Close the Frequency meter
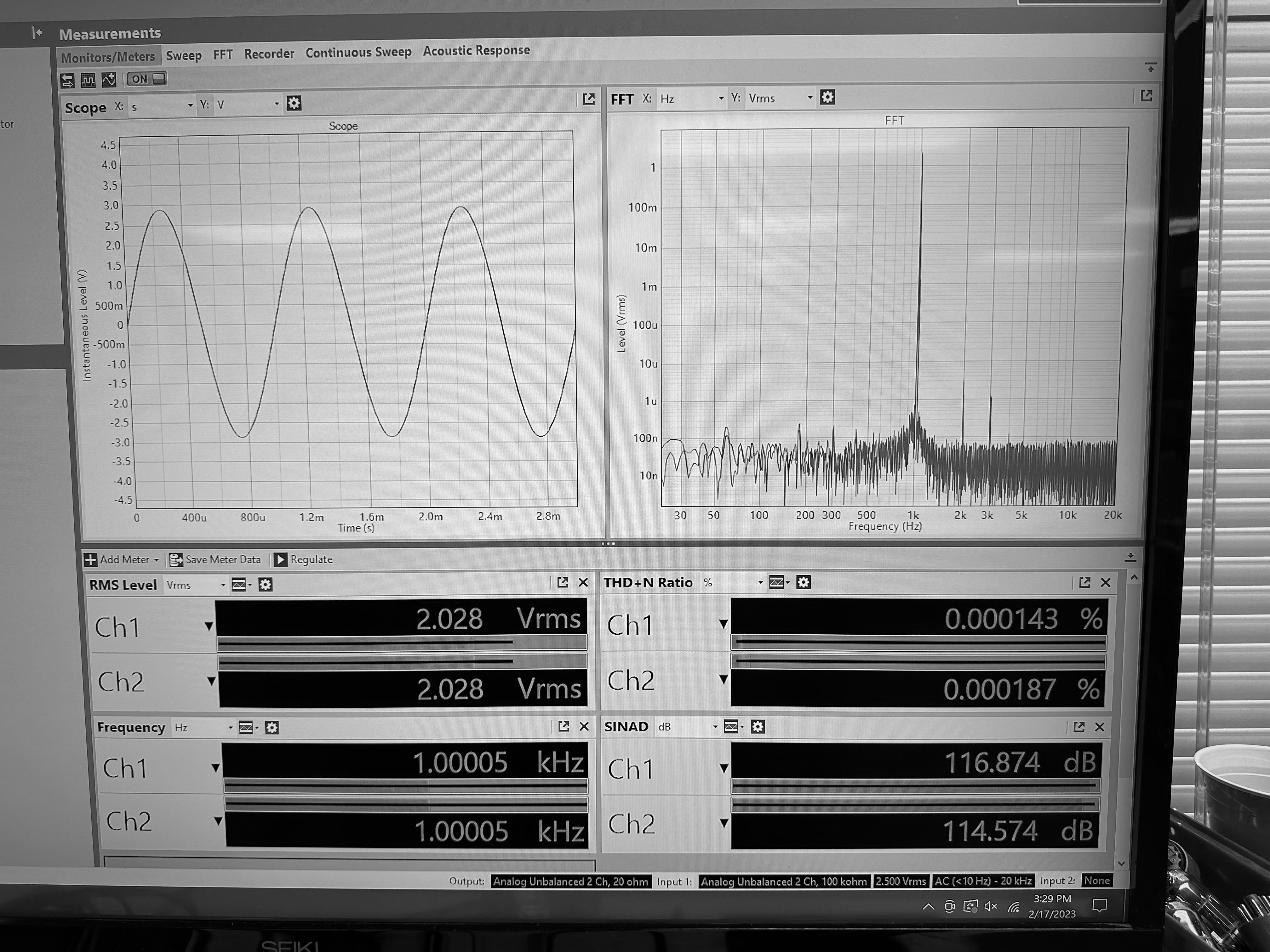Viewport: 1270px width, 952px height. tap(584, 727)
